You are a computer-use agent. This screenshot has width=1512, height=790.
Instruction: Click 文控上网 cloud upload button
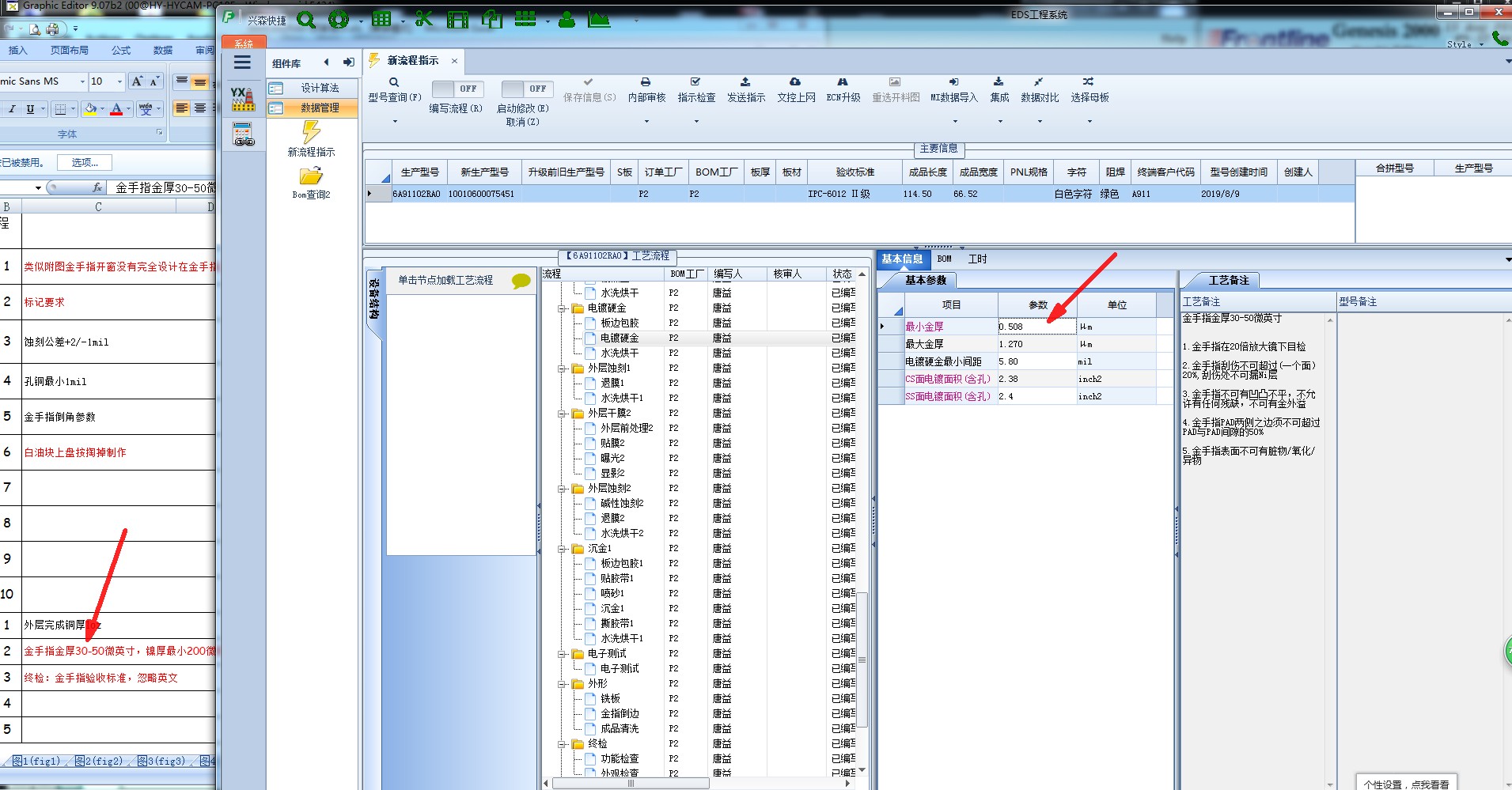[x=796, y=90]
